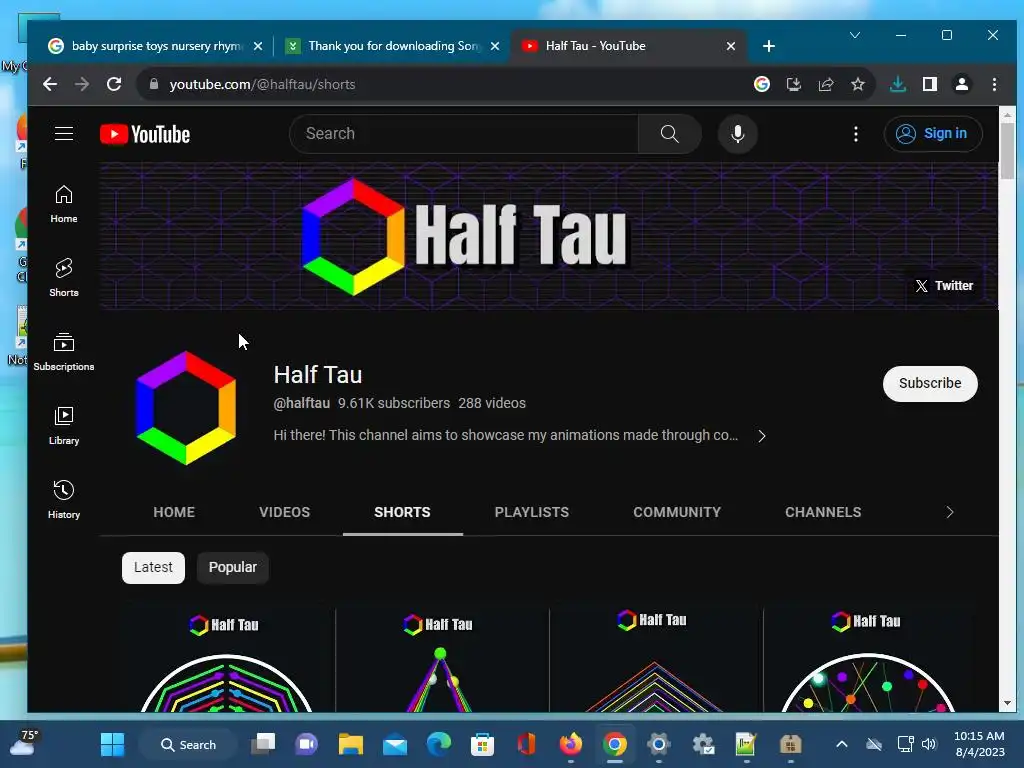Image resolution: width=1024 pixels, height=768 pixels.
Task: Open clock showing 10:15 AM
Action: pyautogui.click(x=979, y=744)
